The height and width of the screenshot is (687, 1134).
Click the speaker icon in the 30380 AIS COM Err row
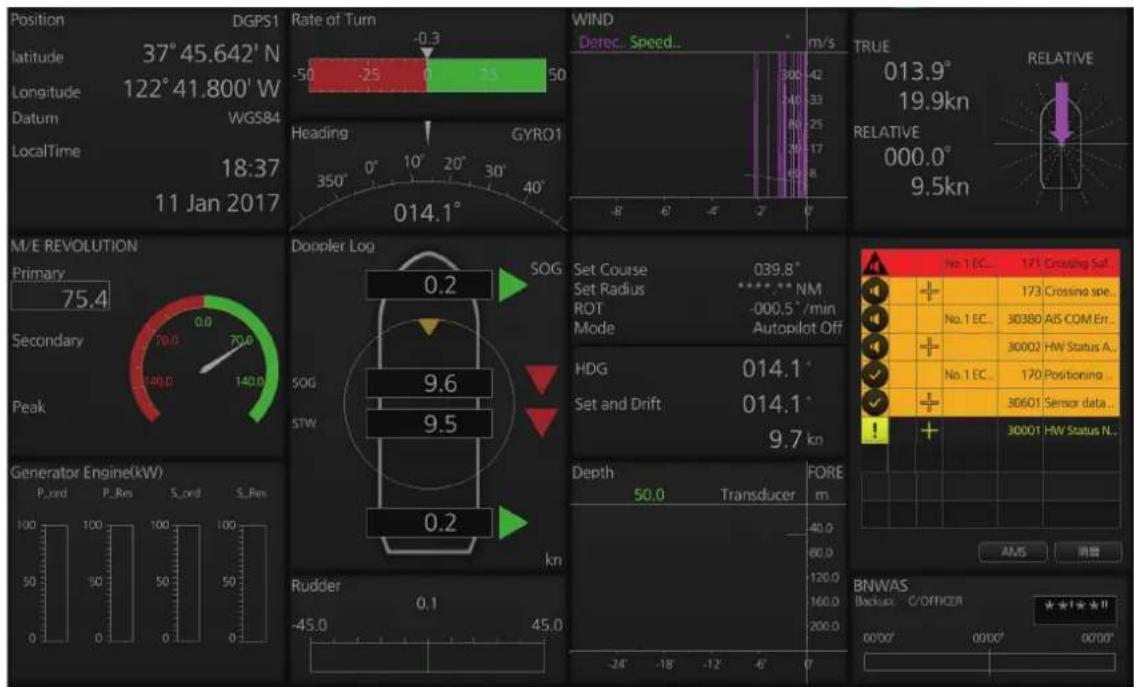875,319
